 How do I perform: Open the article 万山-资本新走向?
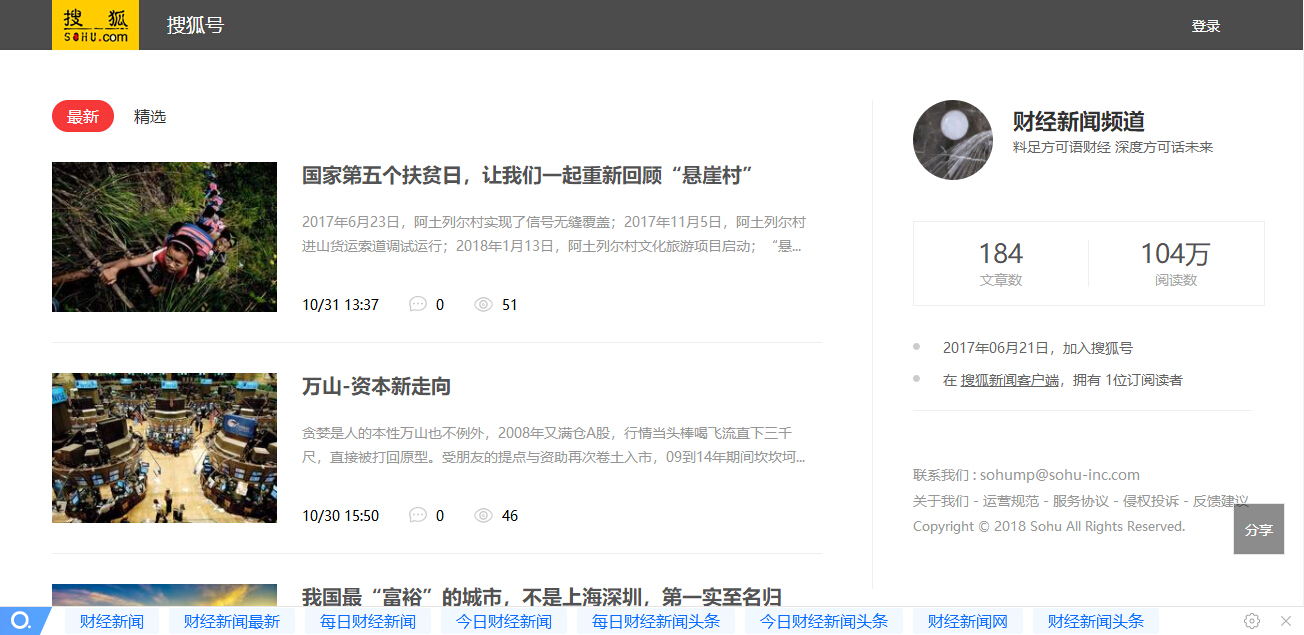(376, 386)
